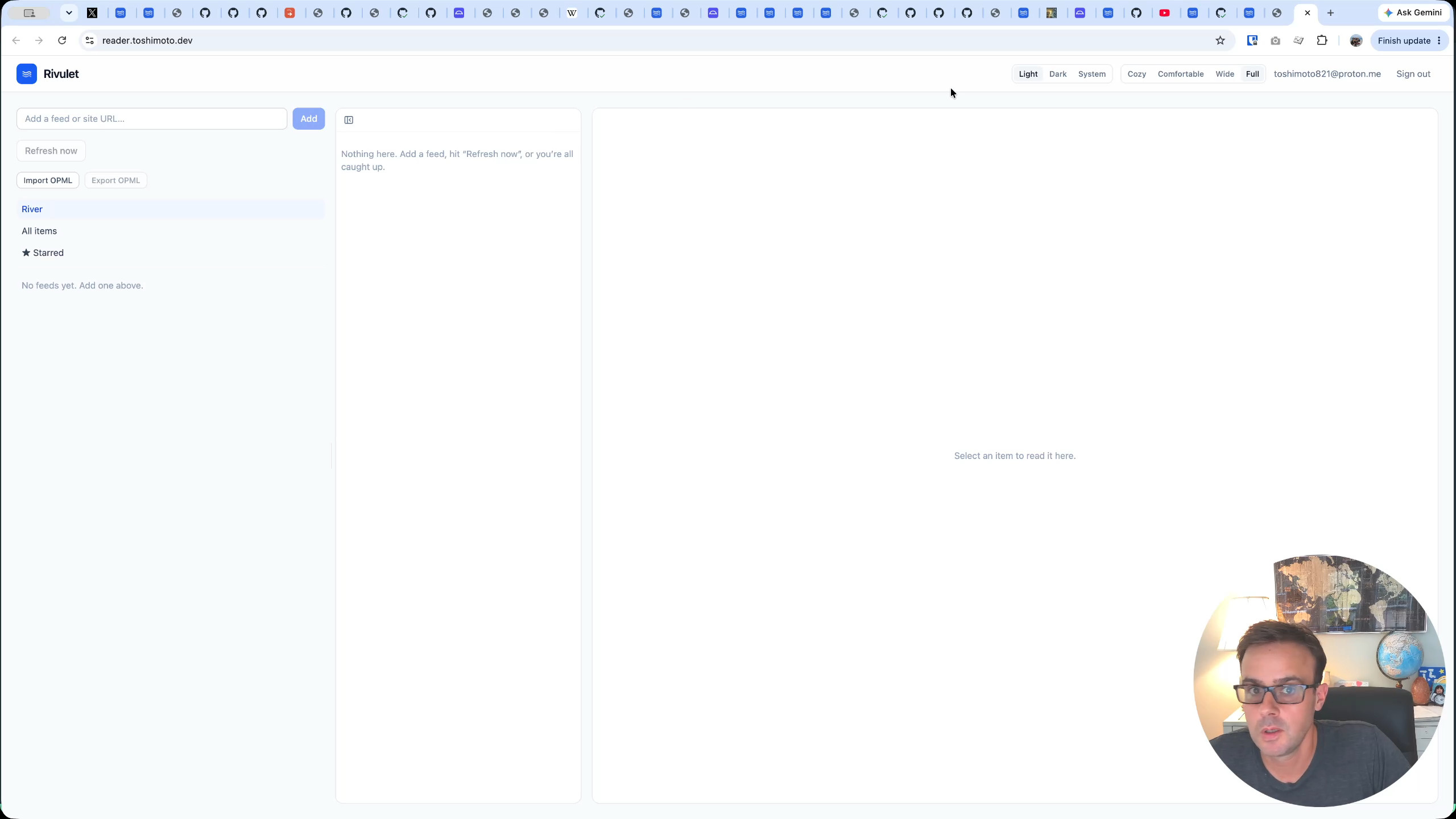The width and height of the screenshot is (1456, 819).
Task: Set layout width to Comfortable
Action: tap(1181, 74)
